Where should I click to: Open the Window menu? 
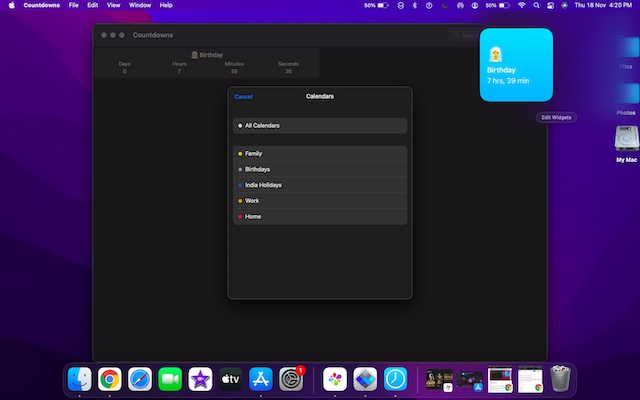coord(140,5)
